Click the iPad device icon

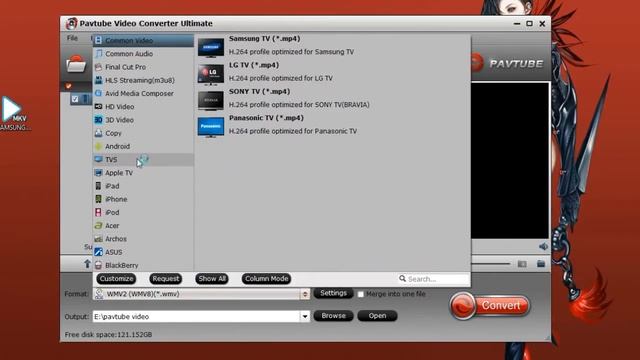[98, 186]
